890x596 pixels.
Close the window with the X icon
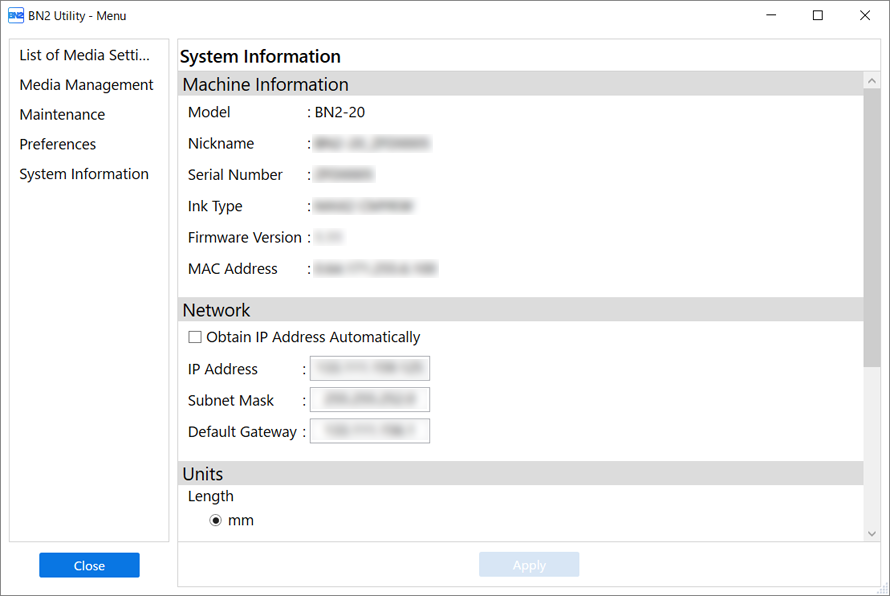pos(864,15)
